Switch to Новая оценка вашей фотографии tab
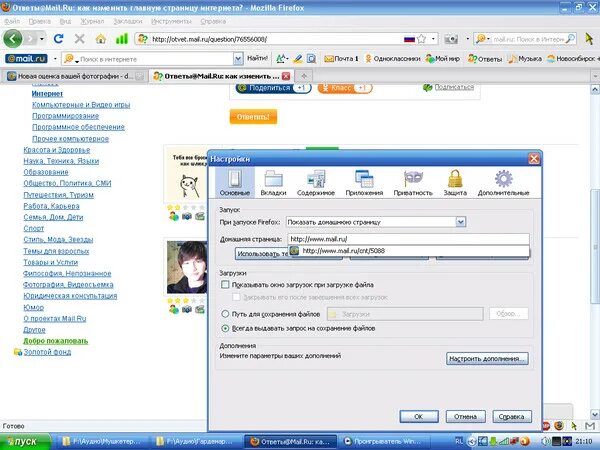Screen dimensions: 600x450 coord(75,76)
